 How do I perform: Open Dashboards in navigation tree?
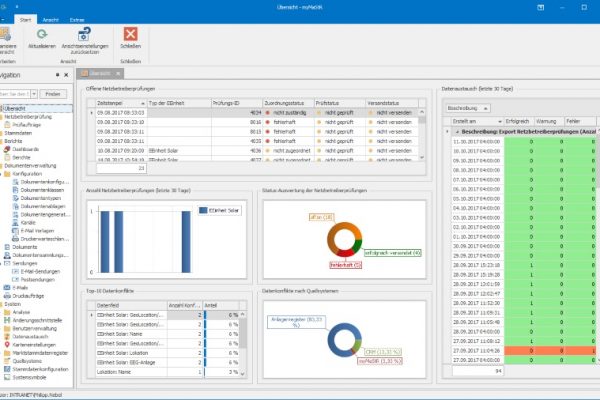[25, 149]
